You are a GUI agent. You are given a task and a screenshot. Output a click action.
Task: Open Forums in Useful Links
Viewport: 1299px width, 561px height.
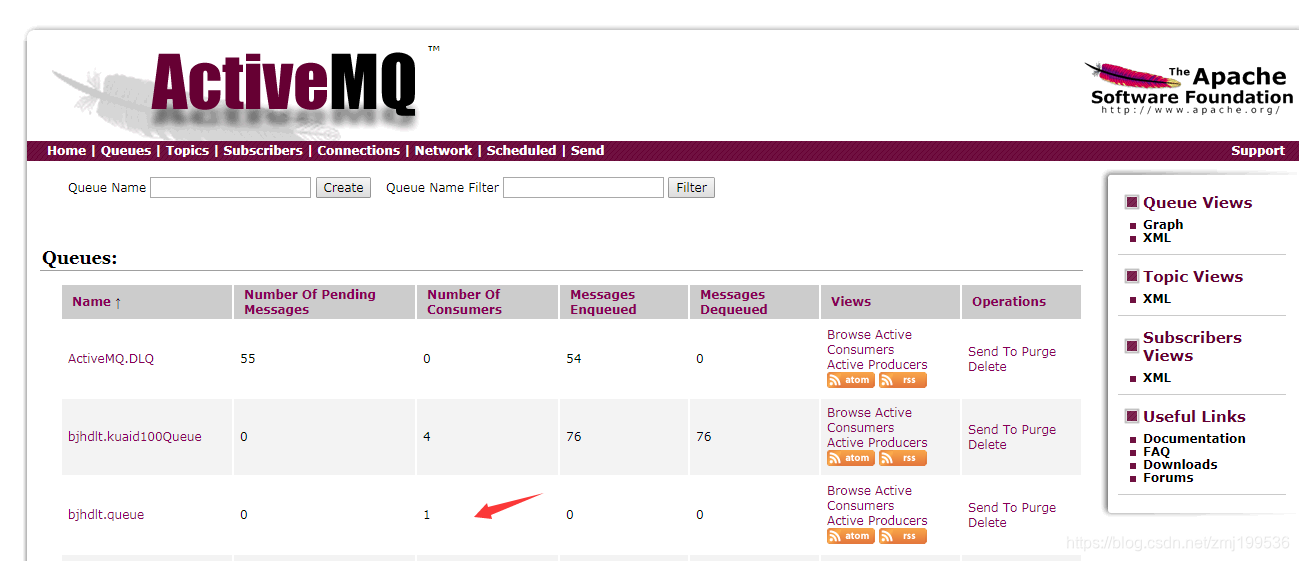[x=1168, y=478]
